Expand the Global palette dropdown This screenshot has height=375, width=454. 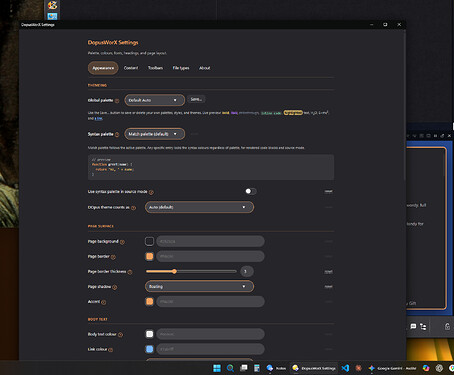(155, 100)
